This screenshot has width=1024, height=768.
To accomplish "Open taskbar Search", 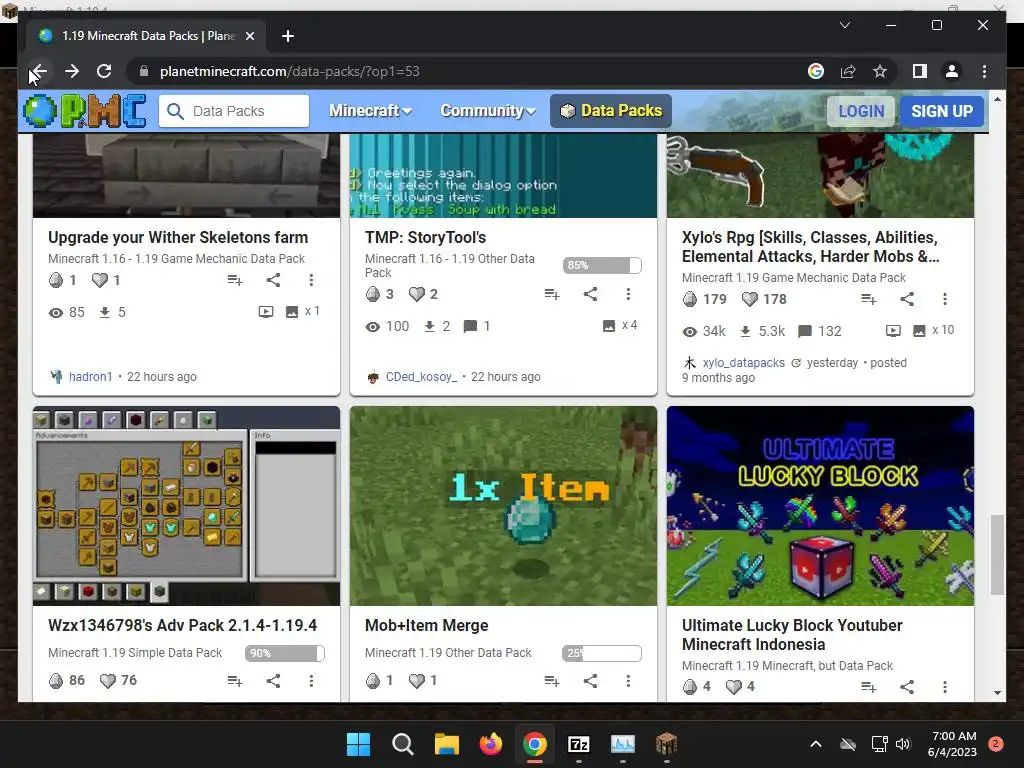I will click(x=402, y=744).
